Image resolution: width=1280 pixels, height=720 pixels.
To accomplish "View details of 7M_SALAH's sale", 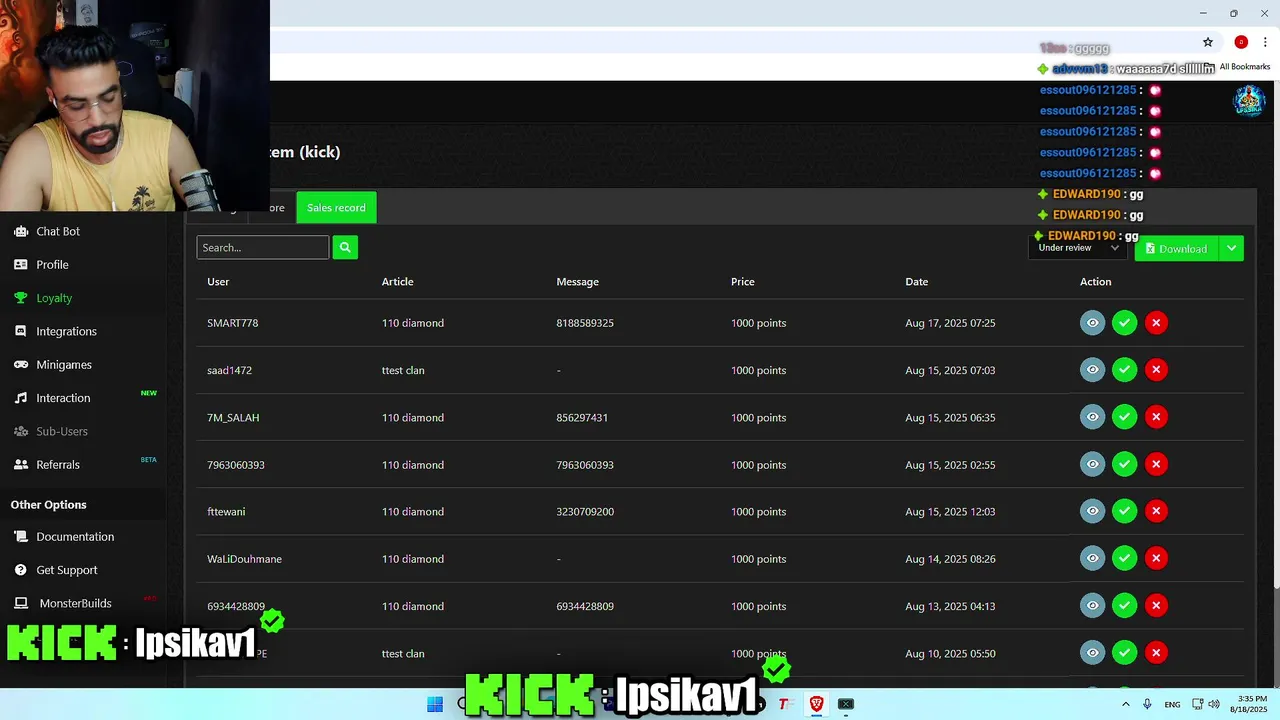I will coord(1092,417).
